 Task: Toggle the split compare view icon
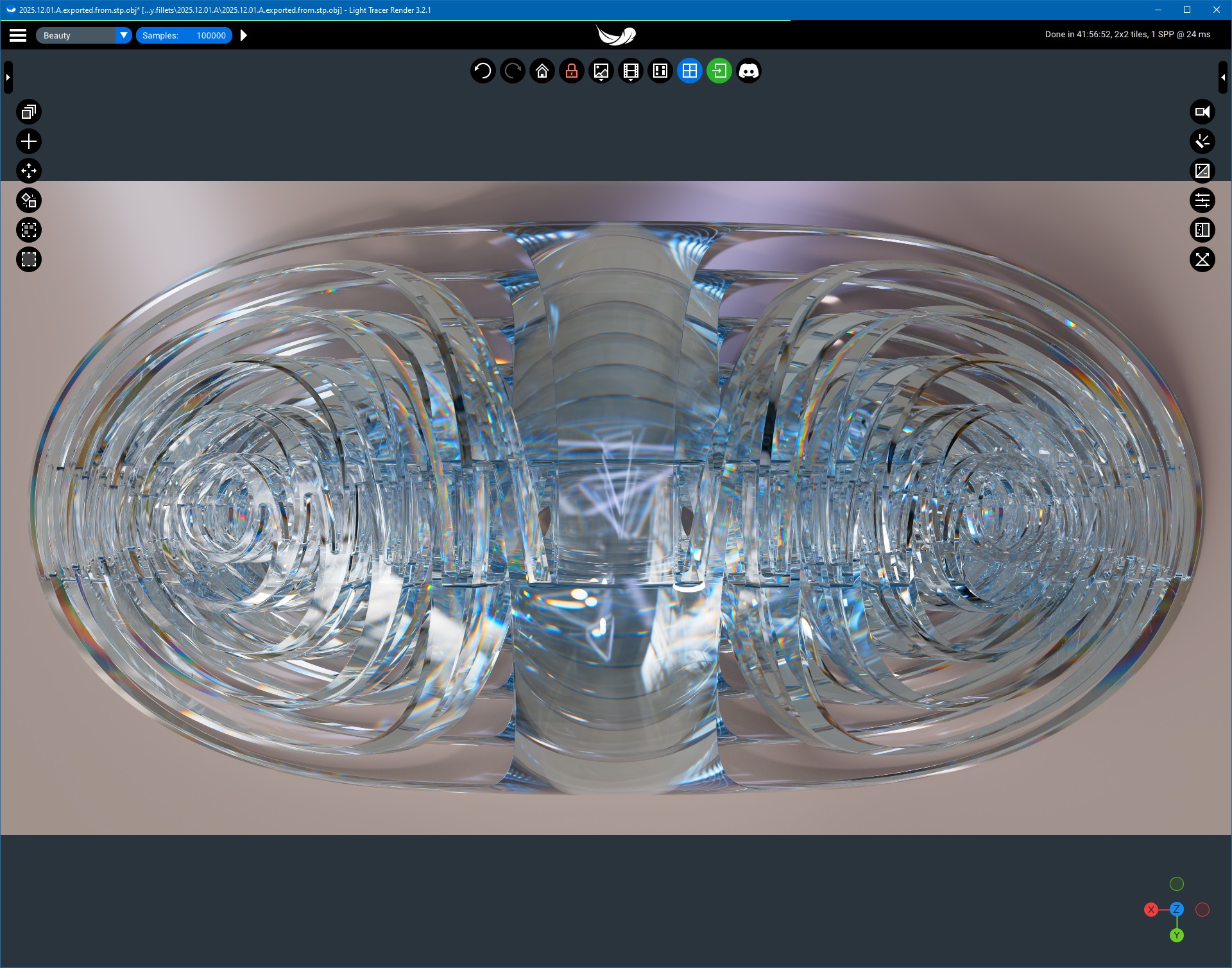click(x=1202, y=230)
